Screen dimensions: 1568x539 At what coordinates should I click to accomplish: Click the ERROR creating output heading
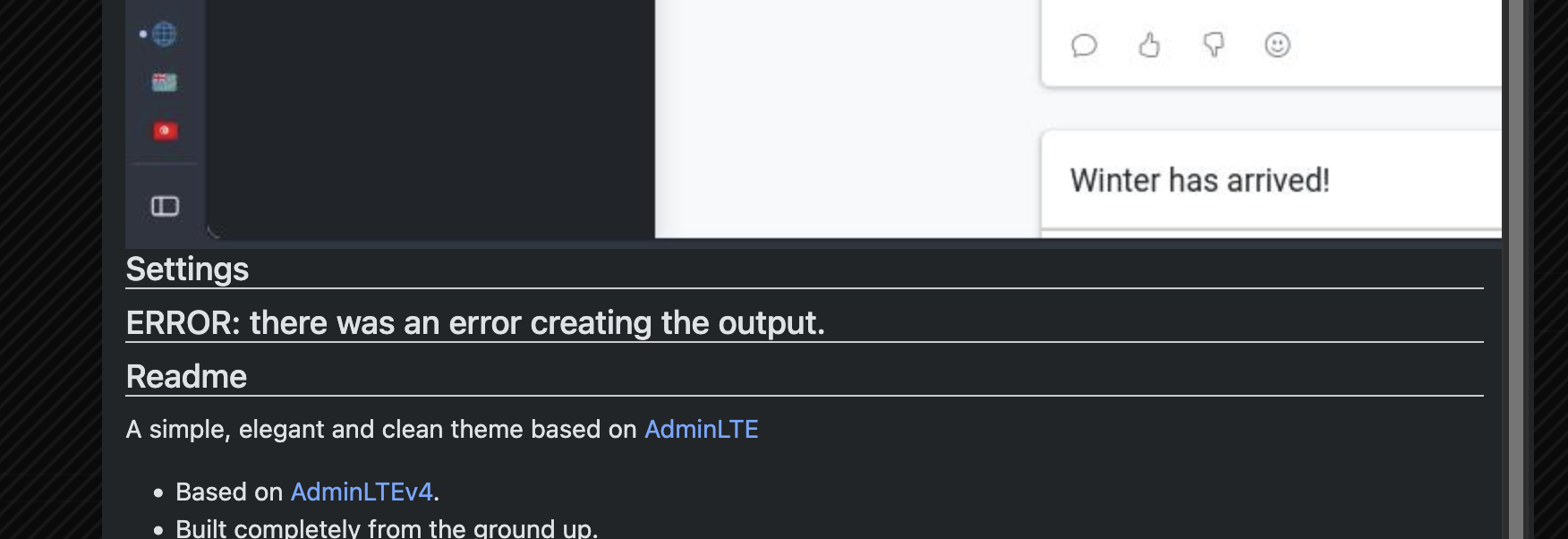coord(475,323)
